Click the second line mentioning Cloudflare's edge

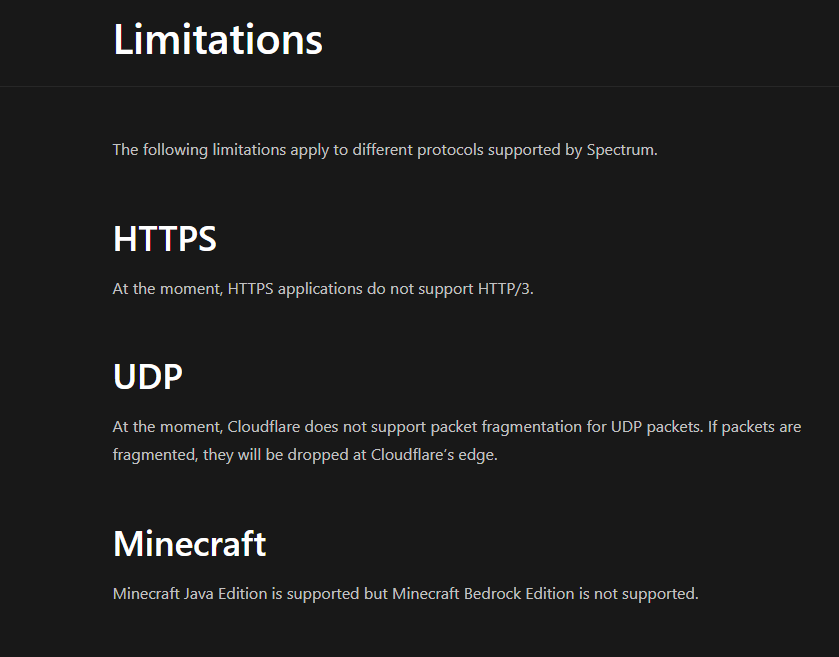pos(305,455)
